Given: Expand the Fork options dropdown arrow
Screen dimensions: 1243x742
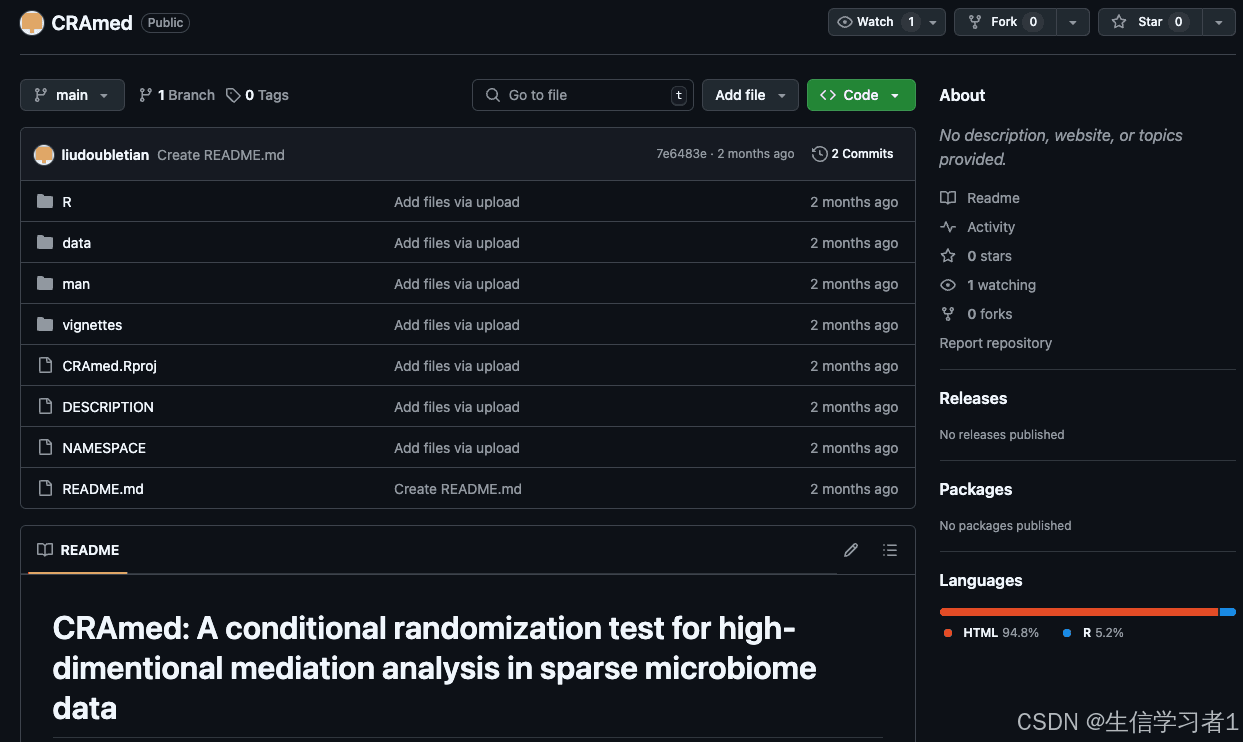Looking at the screenshot, I should tap(1073, 22).
